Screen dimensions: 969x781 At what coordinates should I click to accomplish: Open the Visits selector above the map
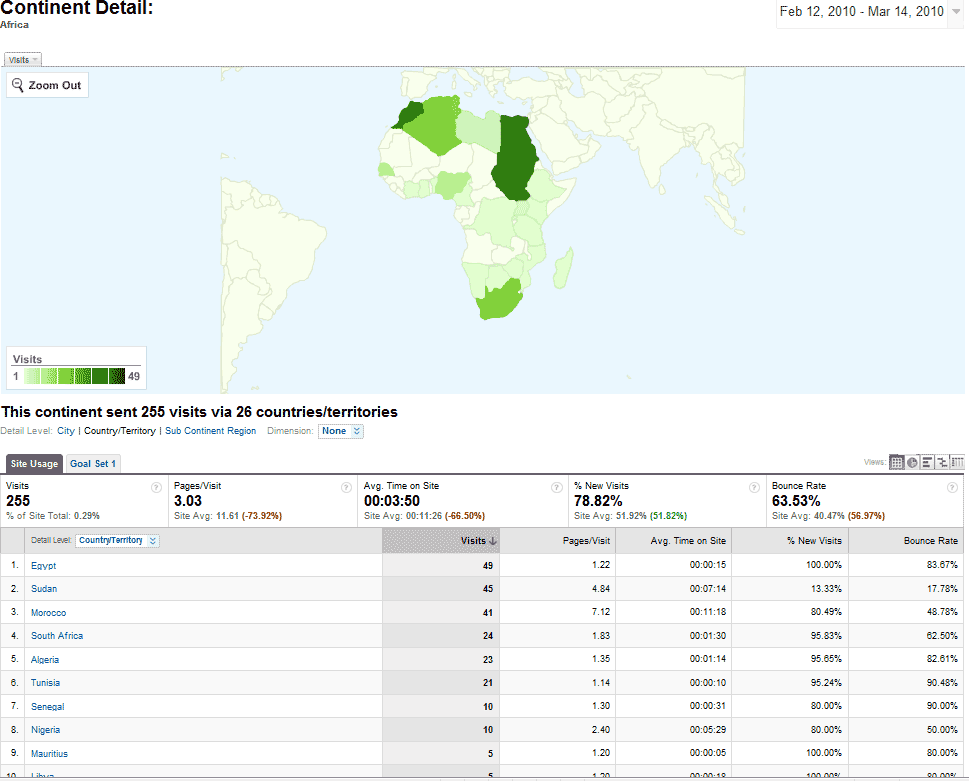[x=22, y=59]
